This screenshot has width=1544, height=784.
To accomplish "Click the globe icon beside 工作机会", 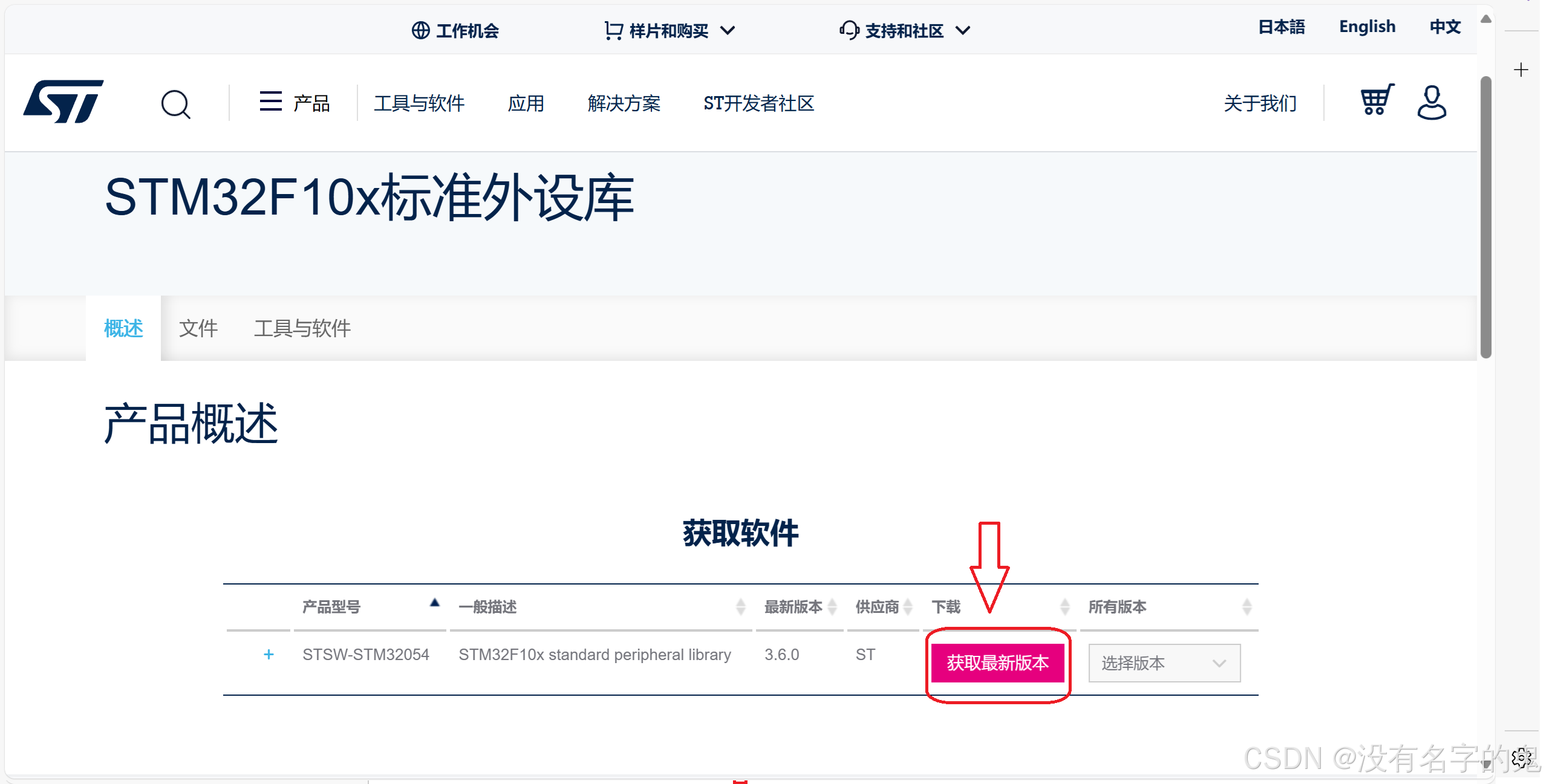I will tap(420, 30).
